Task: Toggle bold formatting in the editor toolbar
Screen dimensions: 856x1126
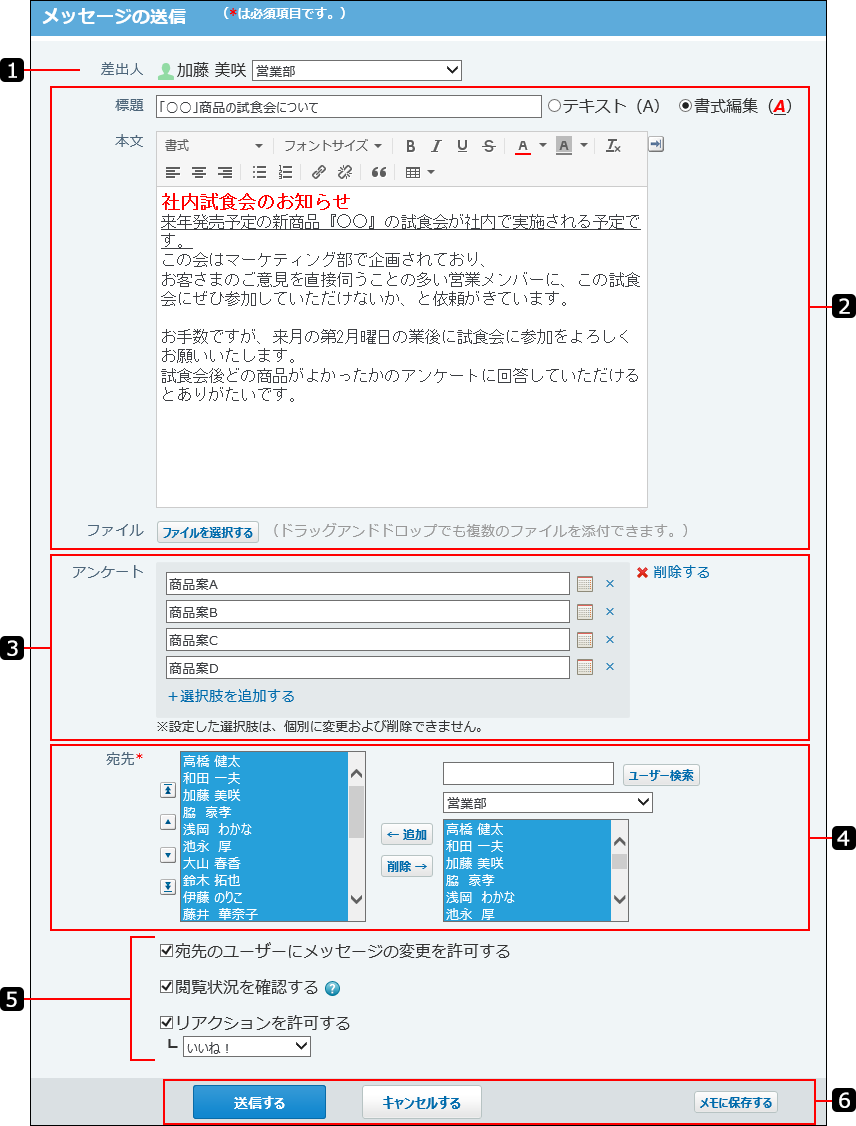Action: pyautogui.click(x=410, y=146)
